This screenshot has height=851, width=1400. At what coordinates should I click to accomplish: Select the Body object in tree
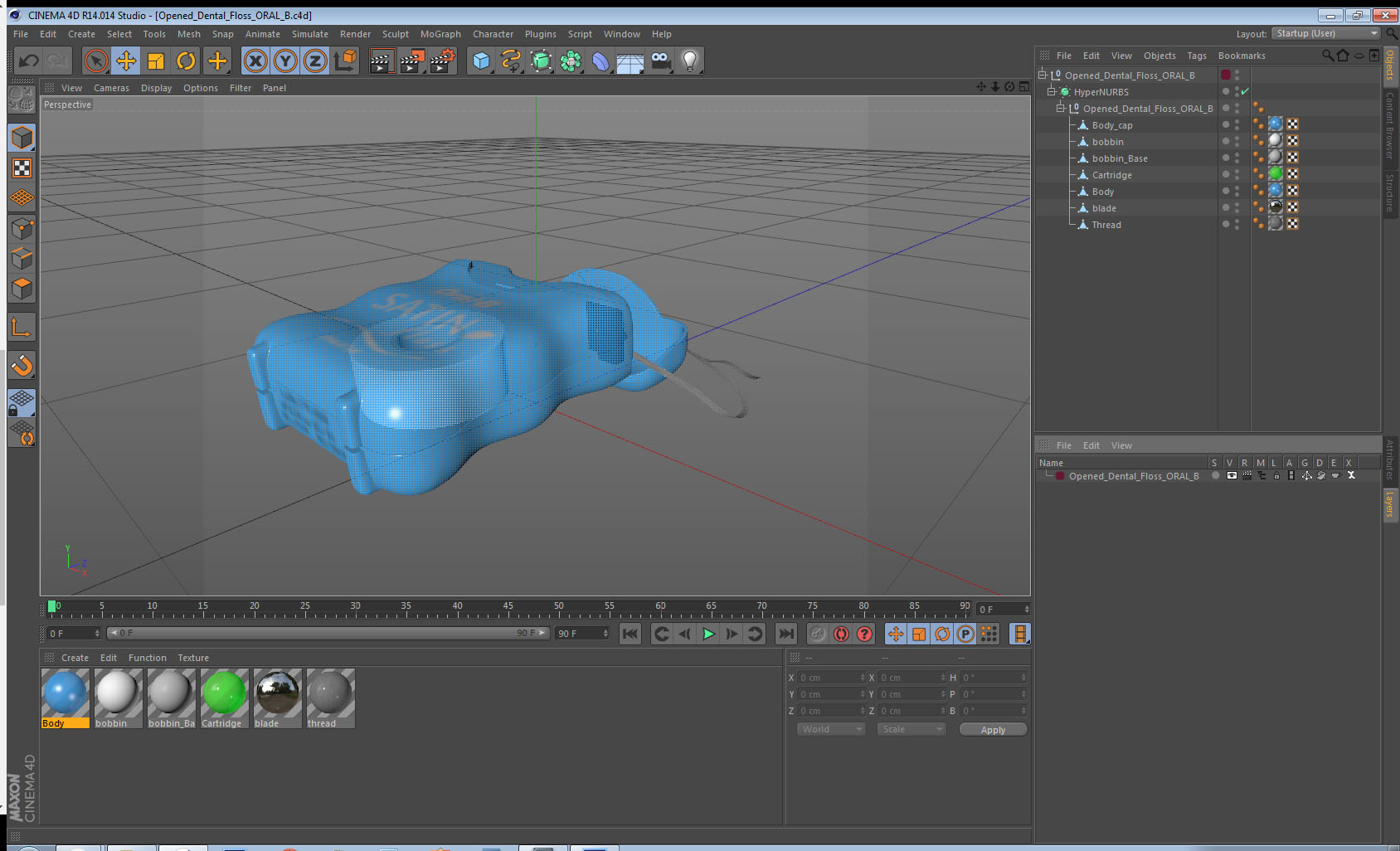[1103, 192]
